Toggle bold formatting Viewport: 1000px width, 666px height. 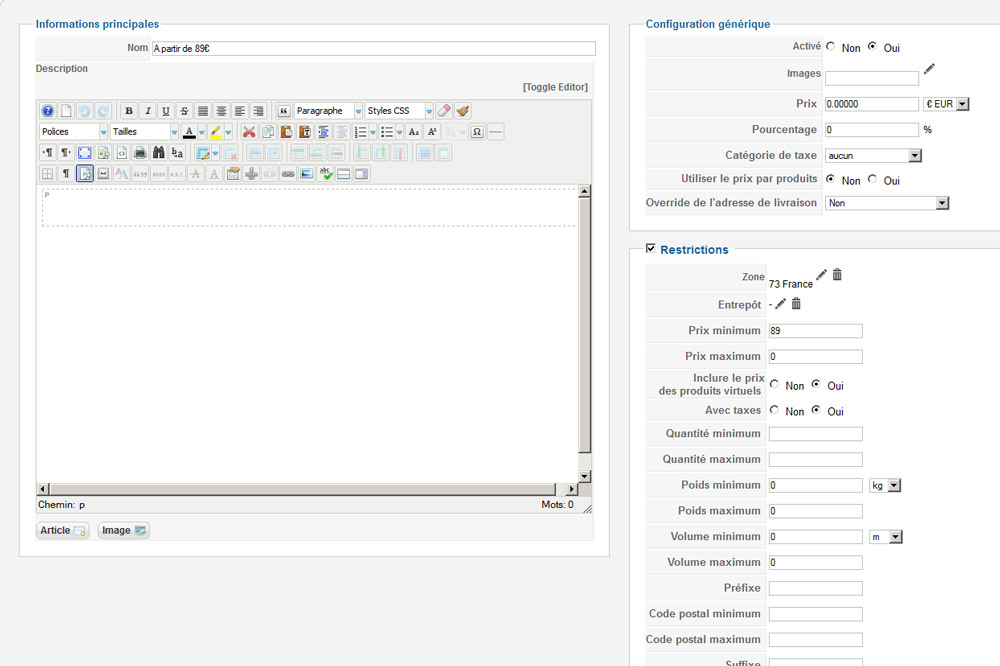point(129,111)
